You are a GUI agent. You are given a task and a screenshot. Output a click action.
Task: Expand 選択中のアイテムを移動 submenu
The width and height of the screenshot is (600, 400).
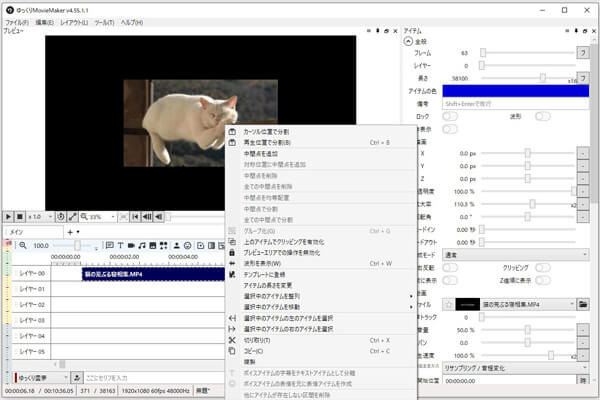click(321, 307)
